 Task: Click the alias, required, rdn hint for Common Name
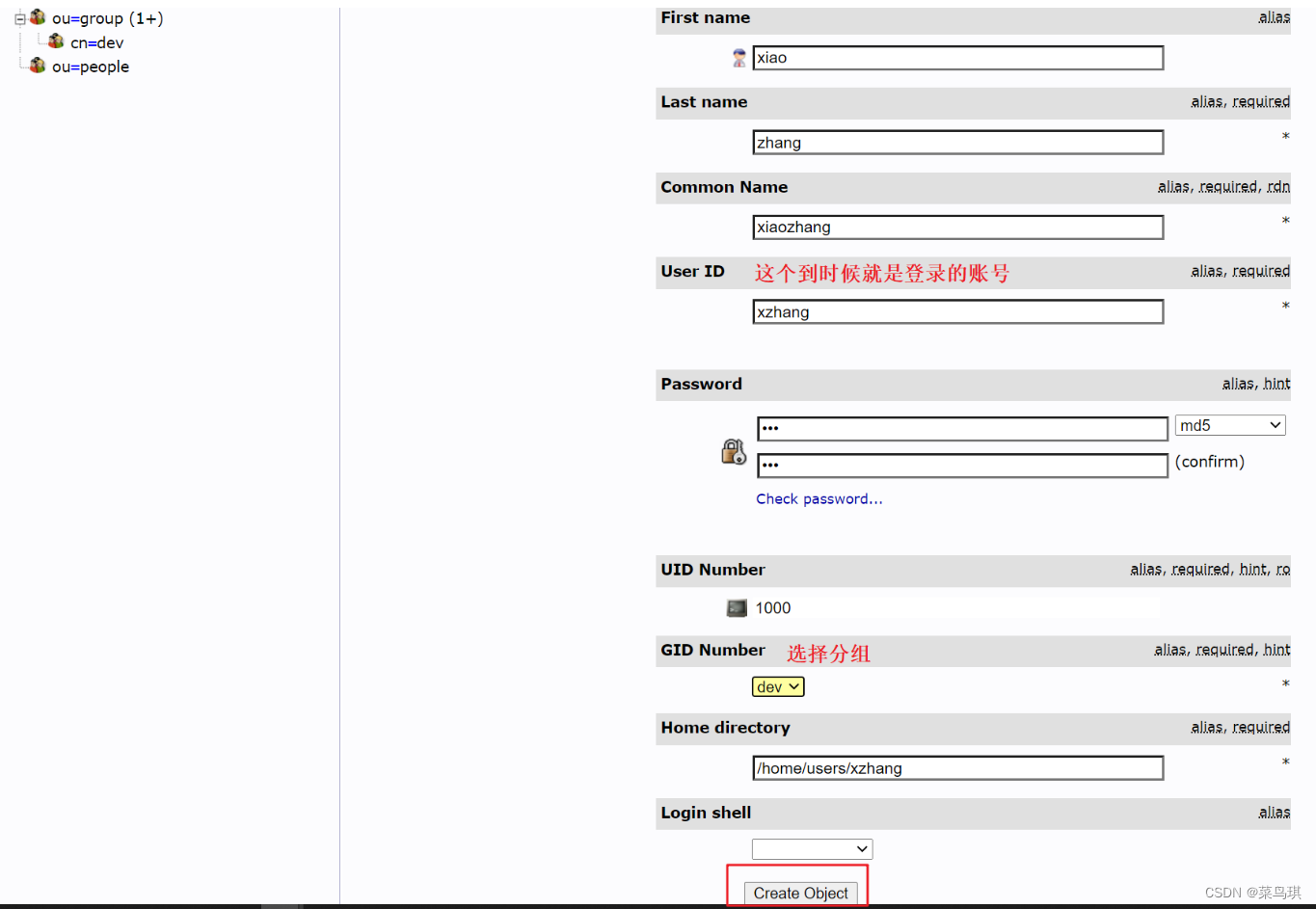click(1223, 186)
